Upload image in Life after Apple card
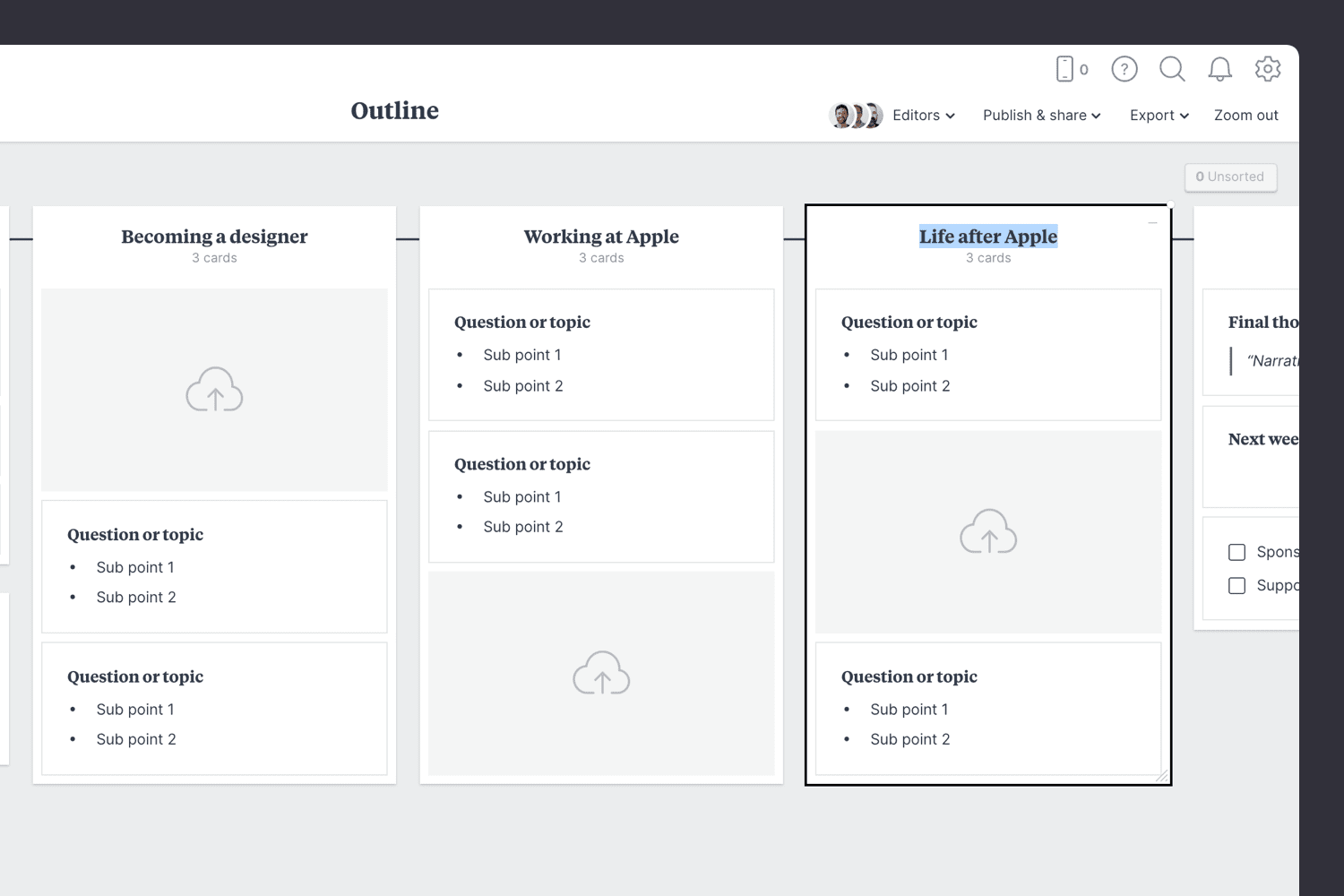This screenshot has height=896, width=1344. tap(988, 532)
